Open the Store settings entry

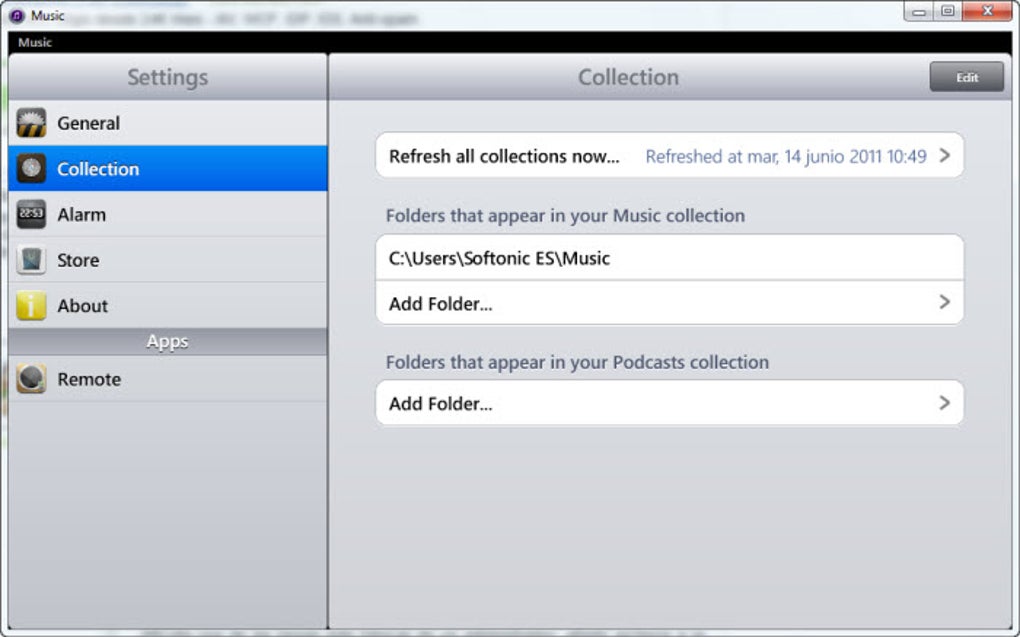pos(168,260)
